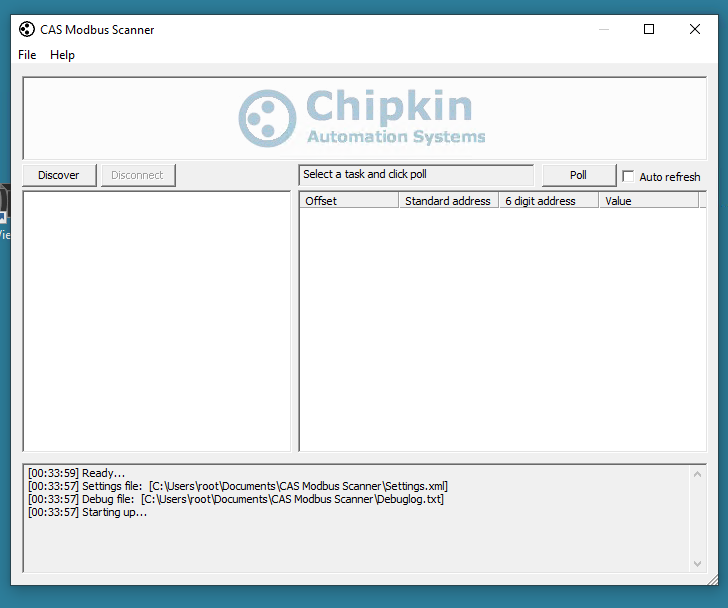728x608 pixels.
Task: Click the log scrollbar up arrow
Action: tap(697, 474)
